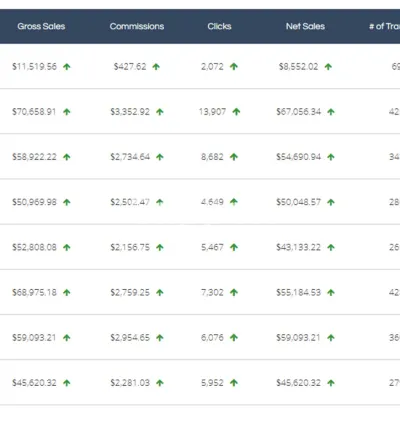Screen dimensions: 400x424
Task: Click the up arrow beside $2,281.03
Action: tap(160, 383)
